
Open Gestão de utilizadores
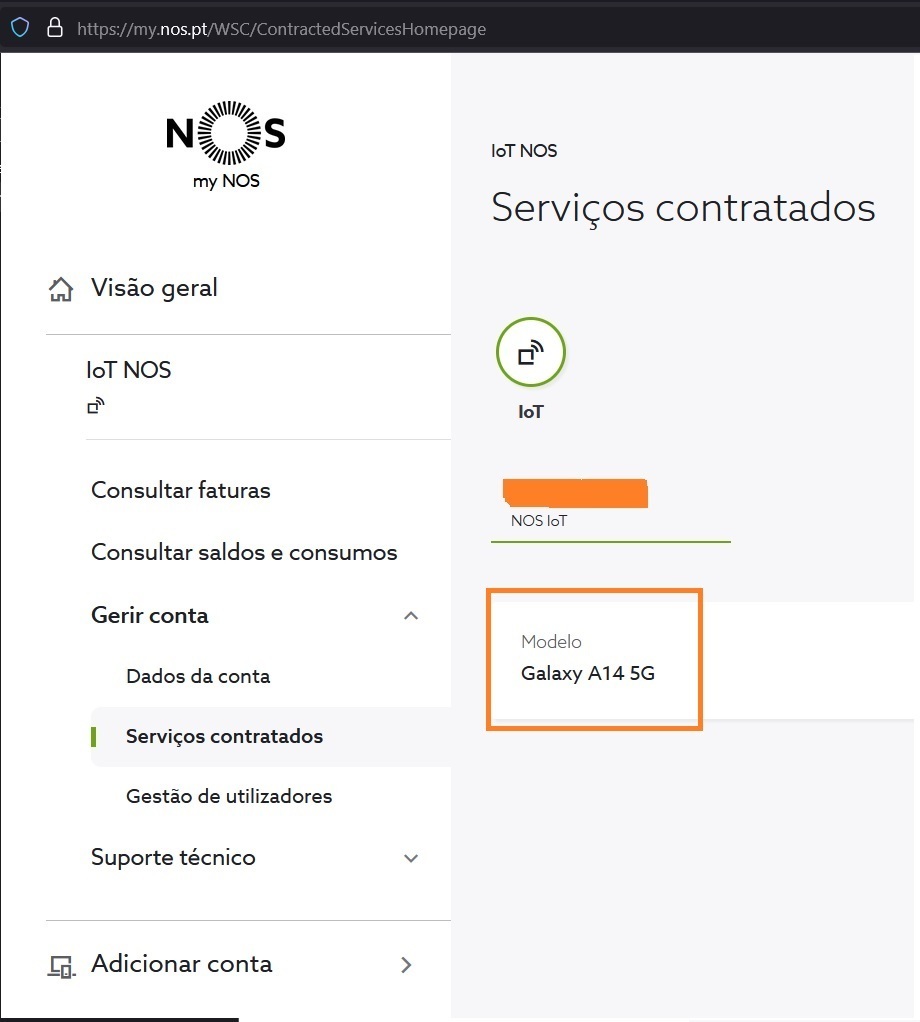click(x=229, y=796)
